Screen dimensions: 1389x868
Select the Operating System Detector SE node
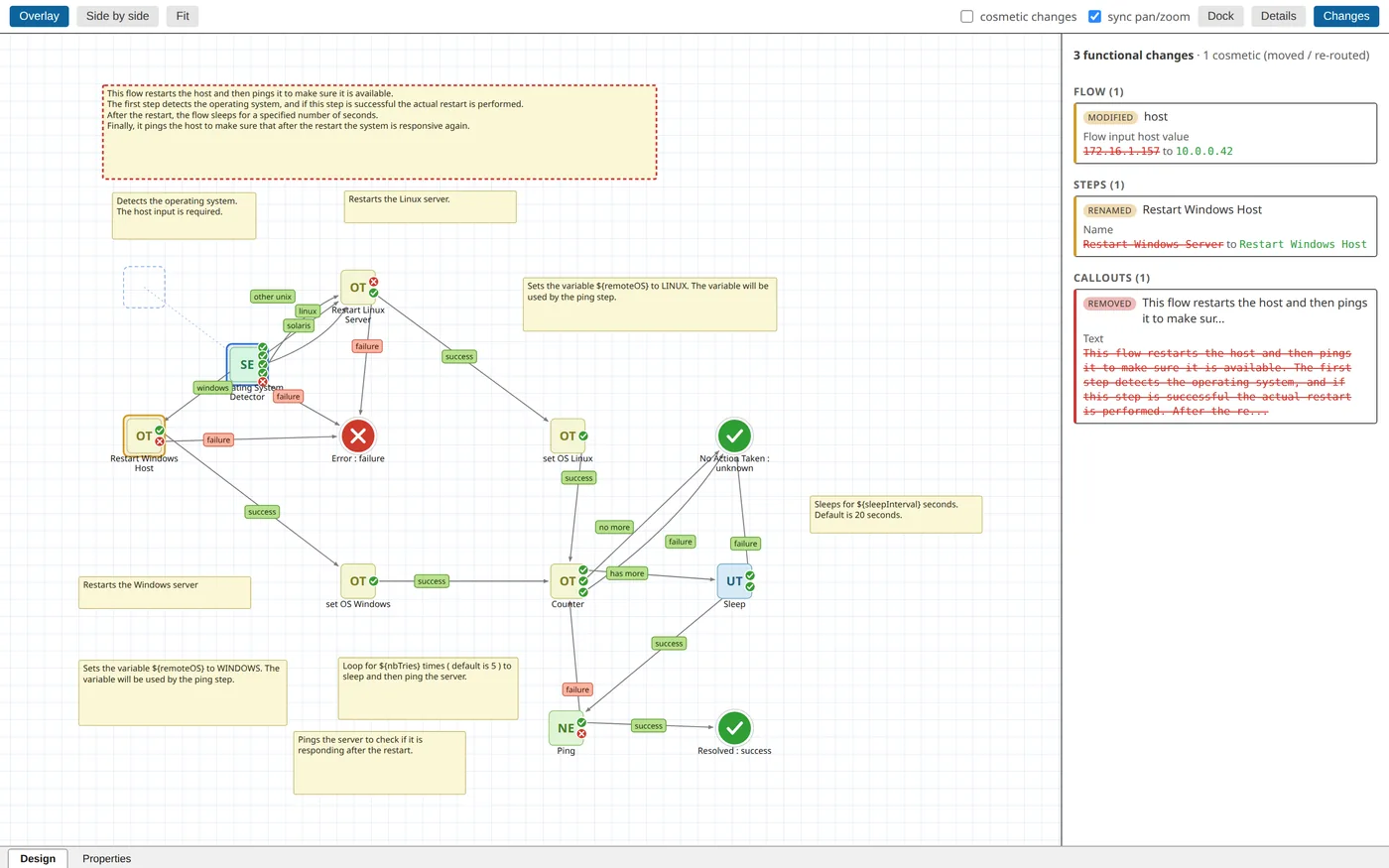[x=247, y=364]
